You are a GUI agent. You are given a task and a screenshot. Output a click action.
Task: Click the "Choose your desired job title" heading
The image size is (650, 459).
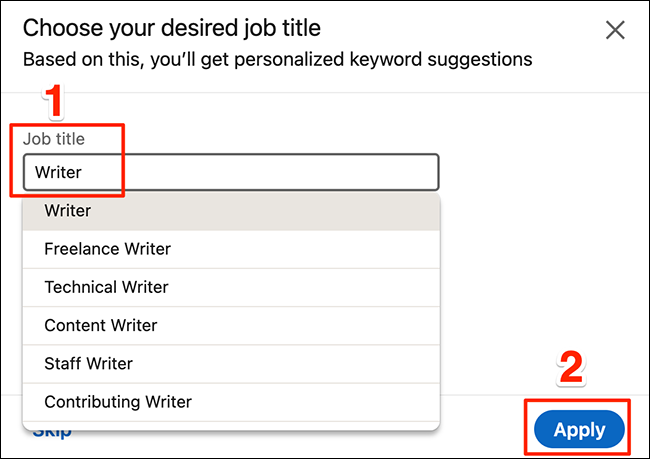tap(172, 28)
